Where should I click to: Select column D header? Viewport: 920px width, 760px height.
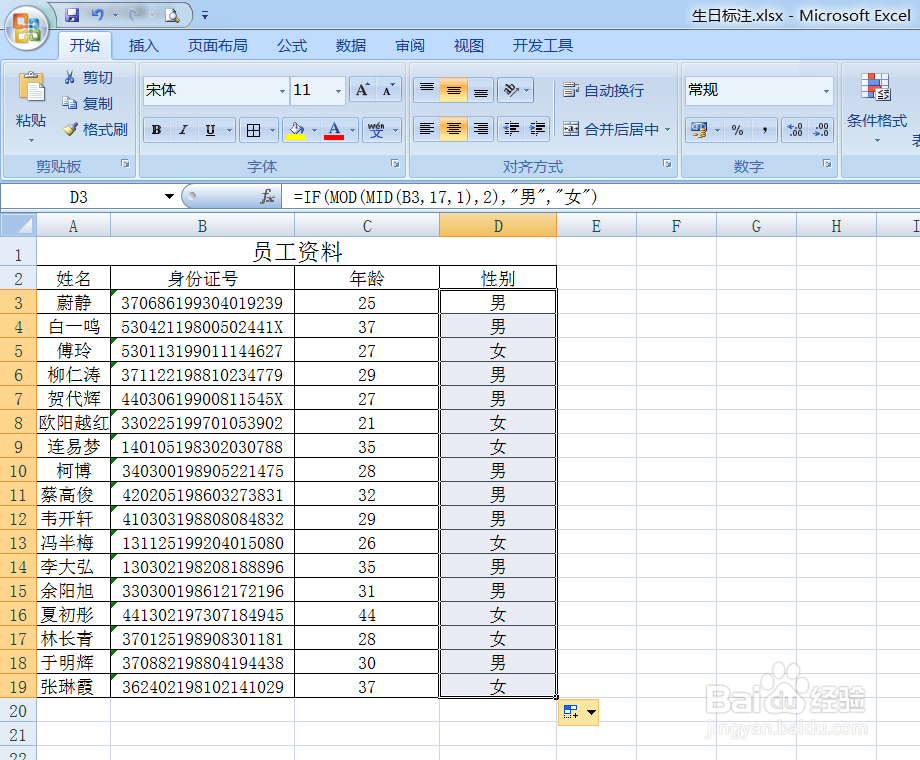(498, 225)
